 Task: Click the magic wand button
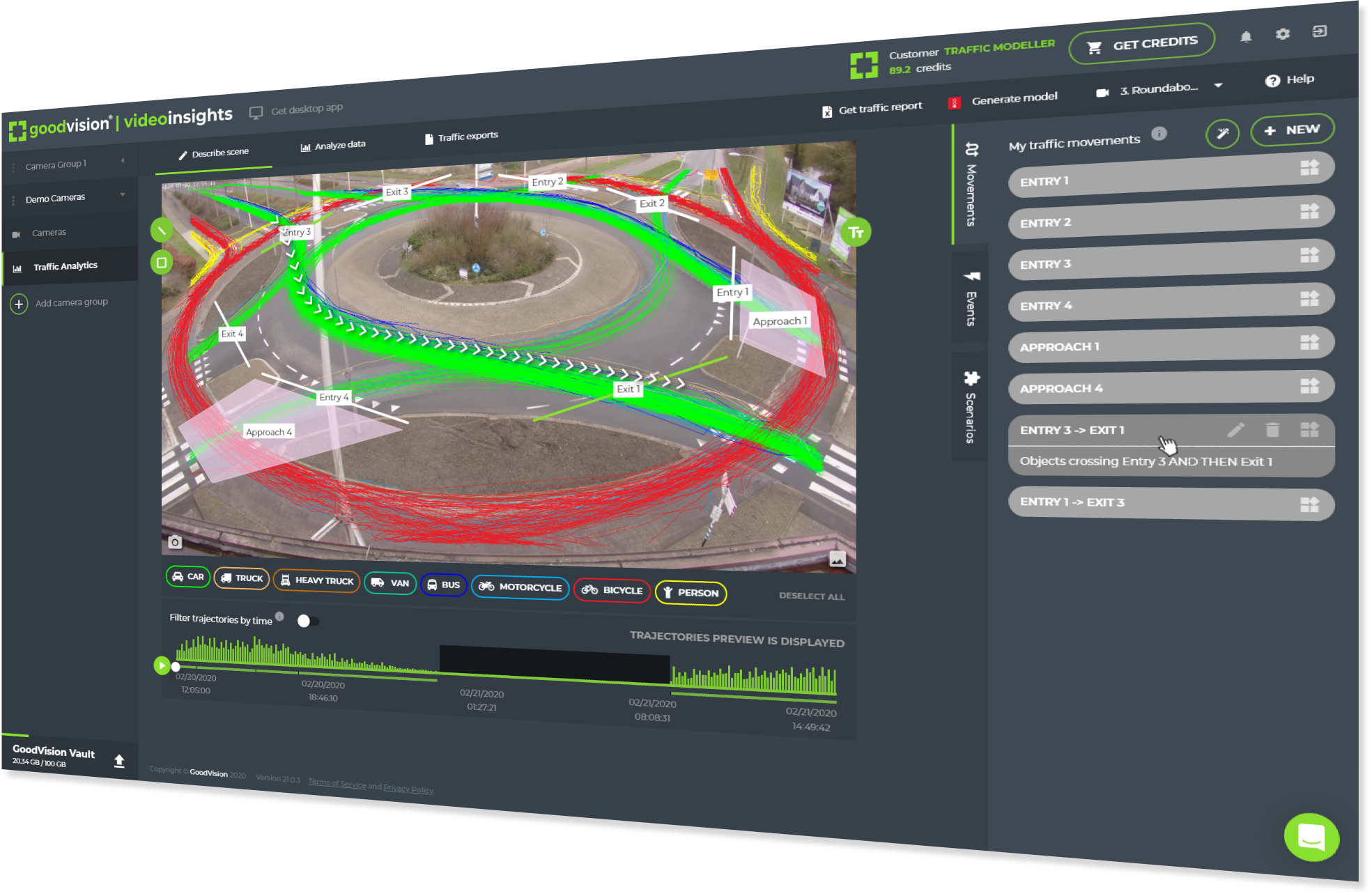pos(1223,134)
